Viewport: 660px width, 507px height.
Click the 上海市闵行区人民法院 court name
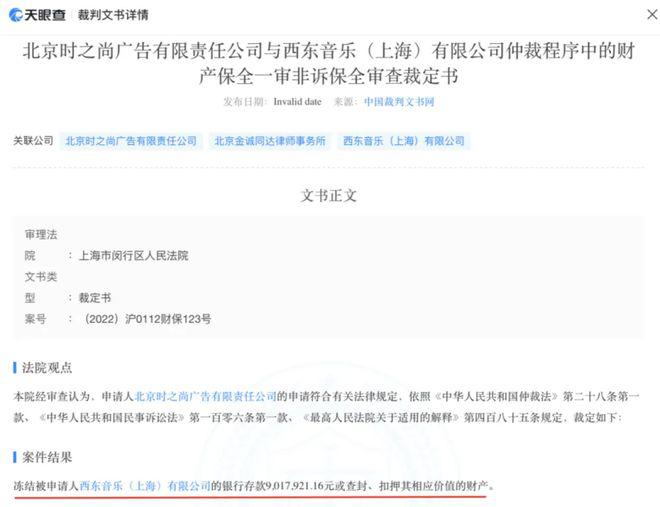point(133,255)
